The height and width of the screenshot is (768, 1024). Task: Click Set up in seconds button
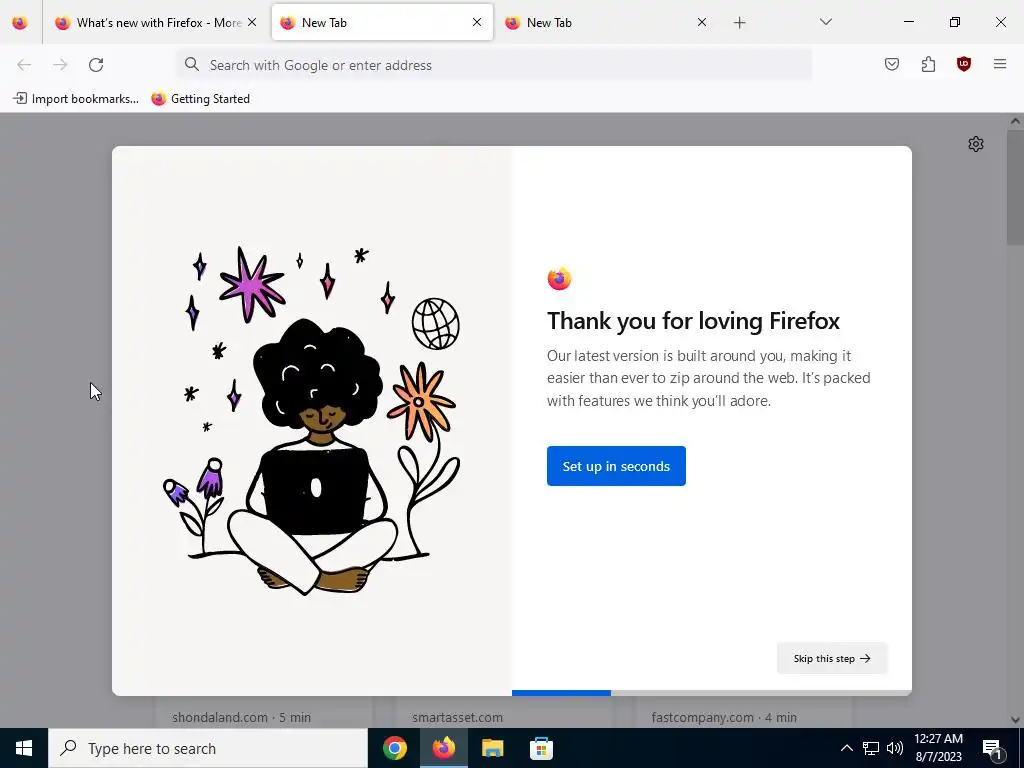pos(616,466)
